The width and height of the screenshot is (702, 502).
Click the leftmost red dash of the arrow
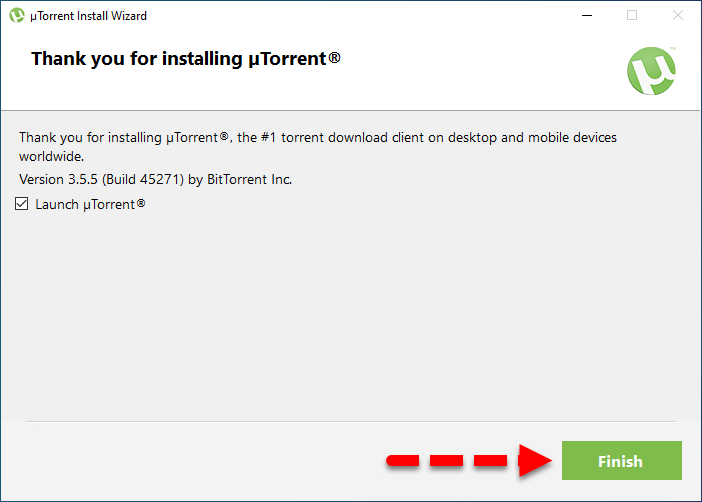pos(403,461)
